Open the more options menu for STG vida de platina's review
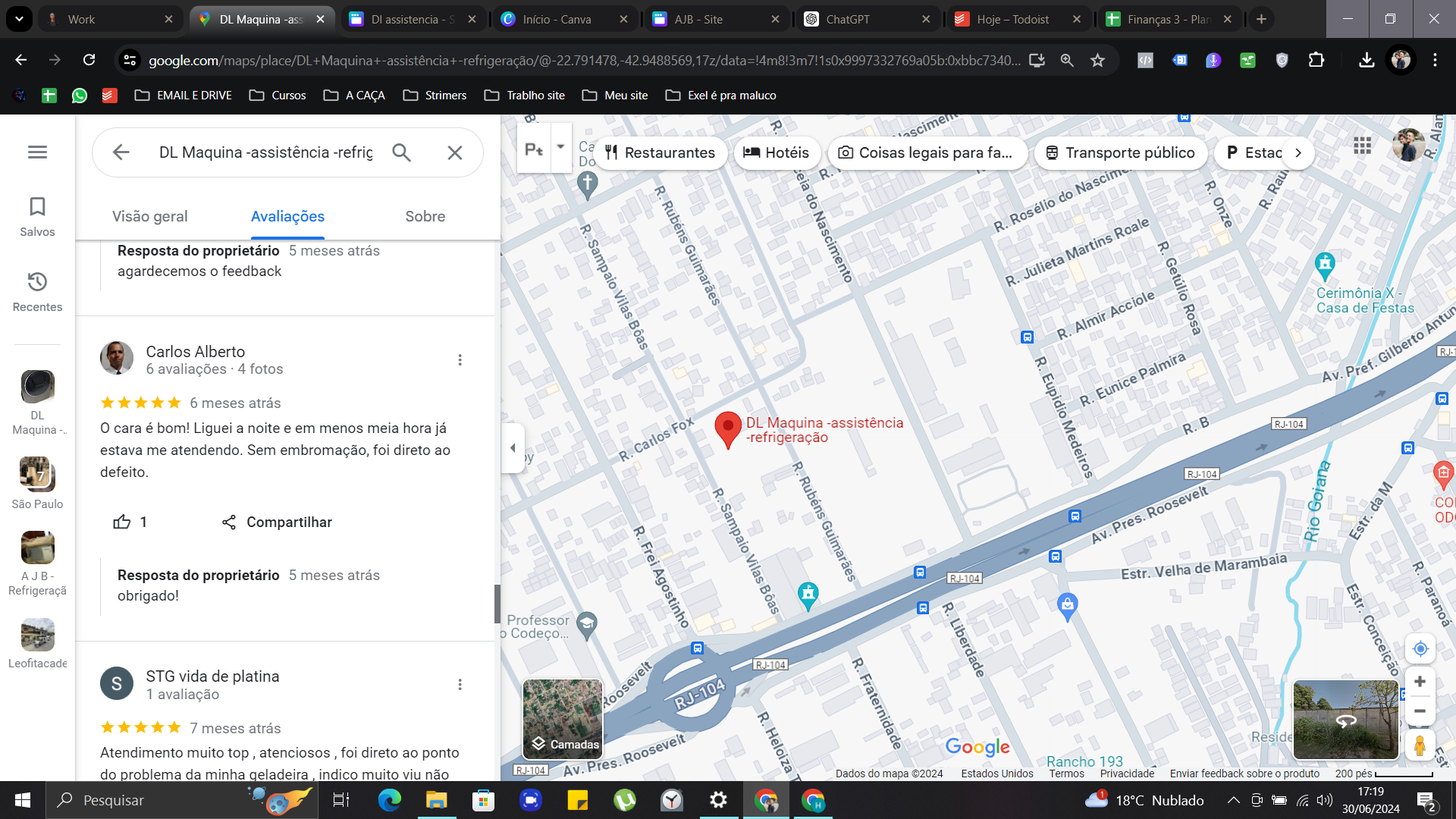1456x819 pixels. [460, 685]
